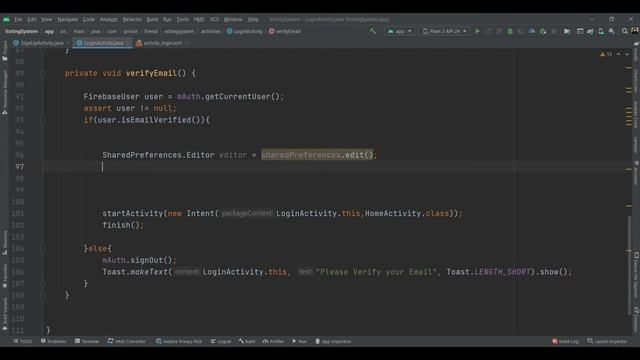Open the Analyze menu
The width and height of the screenshot is (640, 360).
109,19
